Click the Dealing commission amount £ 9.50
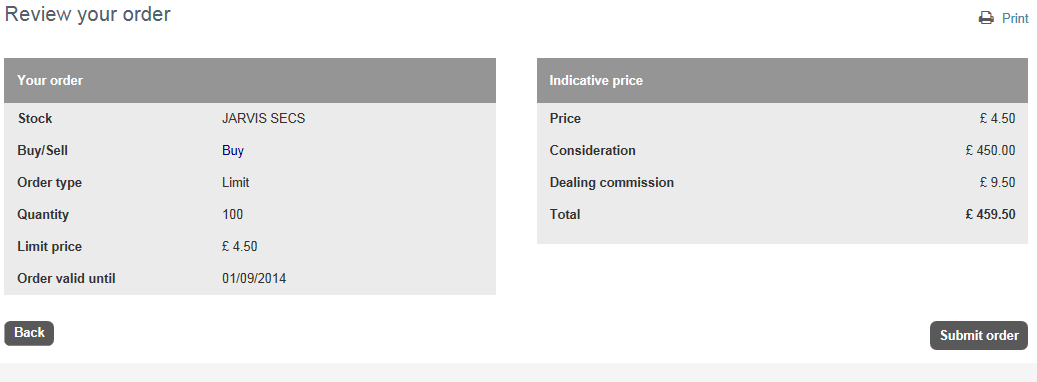 pos(997,182)
